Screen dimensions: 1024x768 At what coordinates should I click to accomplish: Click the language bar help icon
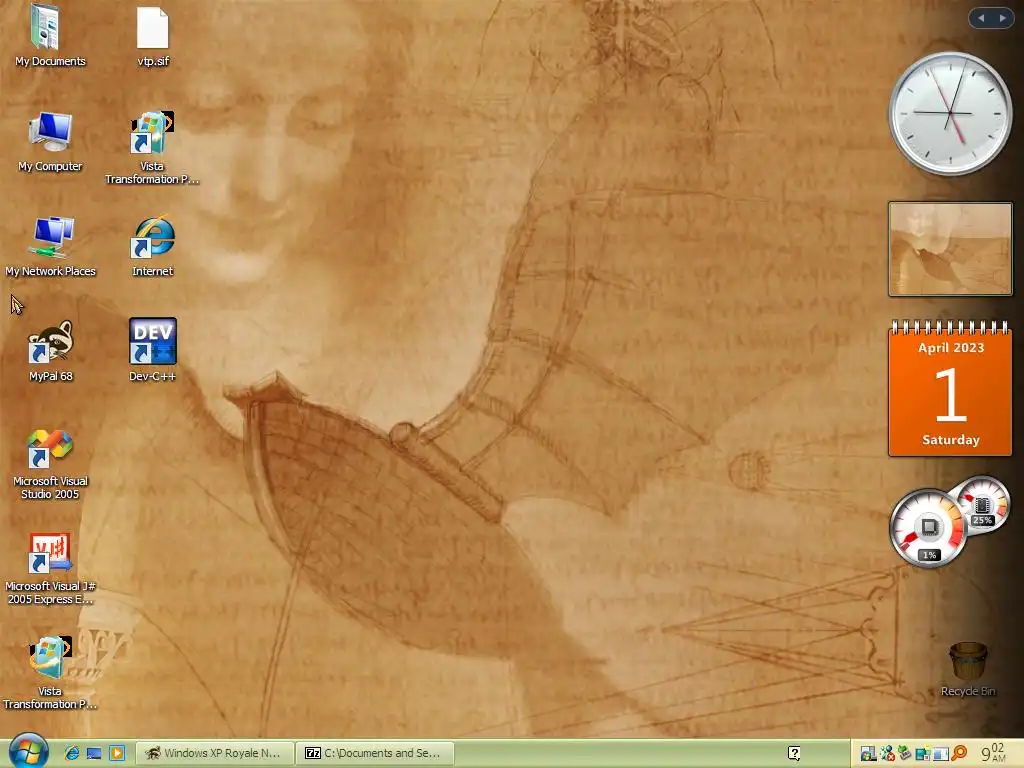(794, 753)
